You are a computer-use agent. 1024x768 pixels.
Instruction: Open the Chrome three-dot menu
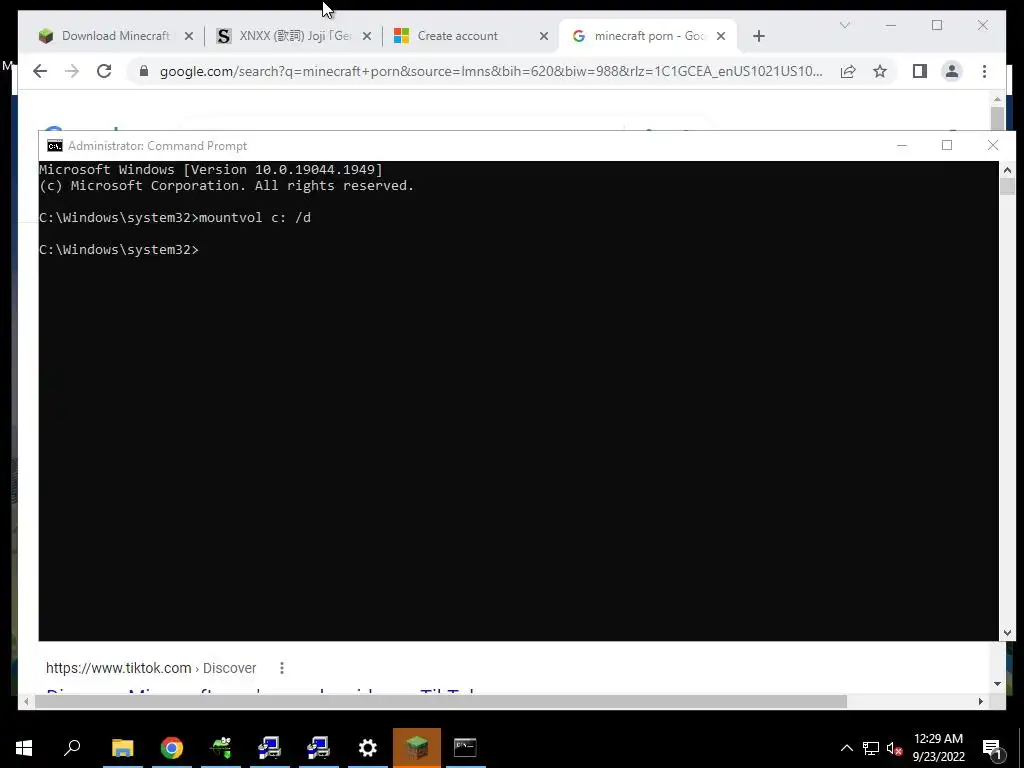(x=984, y=71)
